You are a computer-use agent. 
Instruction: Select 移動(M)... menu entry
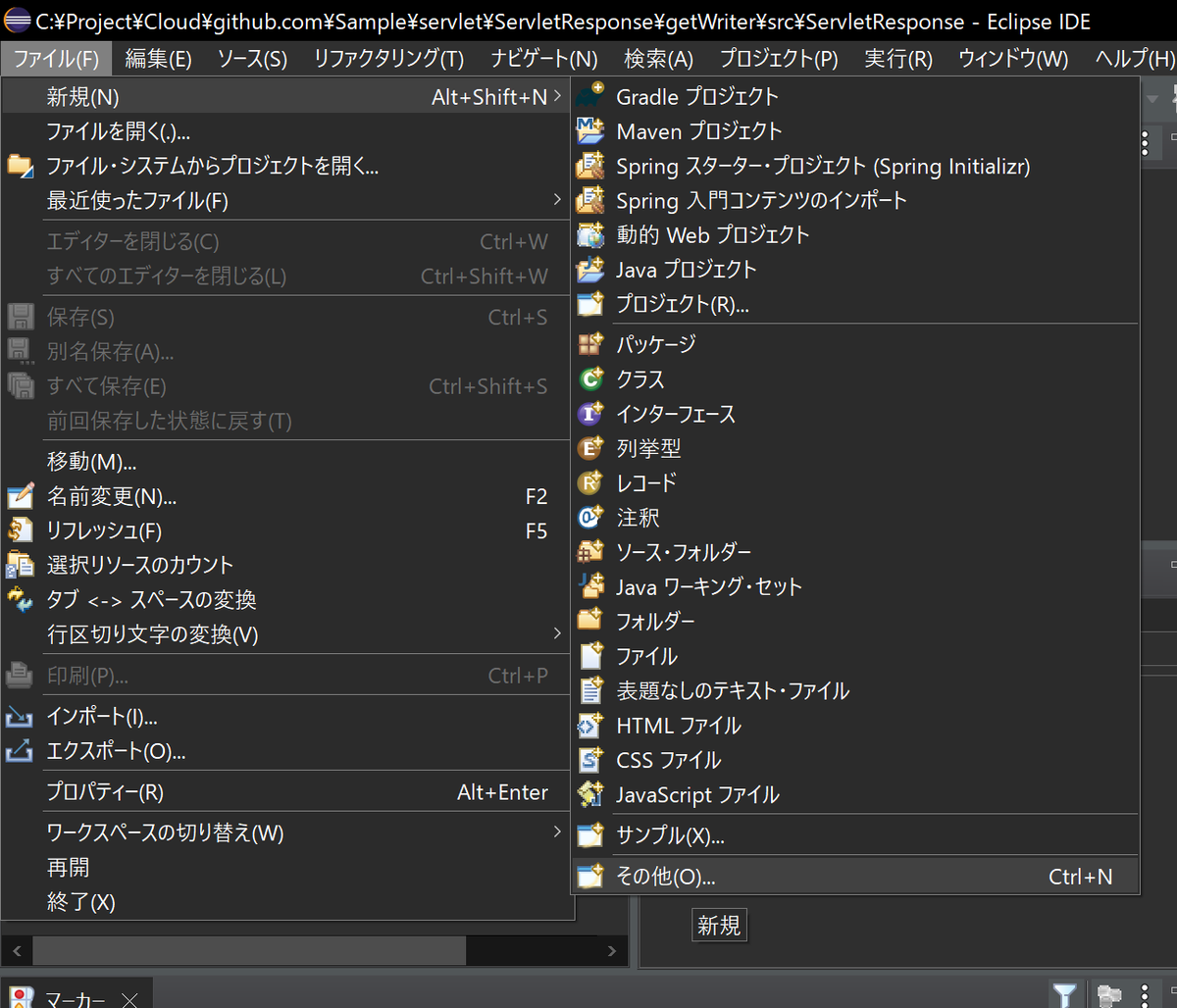tap(286, 461)
